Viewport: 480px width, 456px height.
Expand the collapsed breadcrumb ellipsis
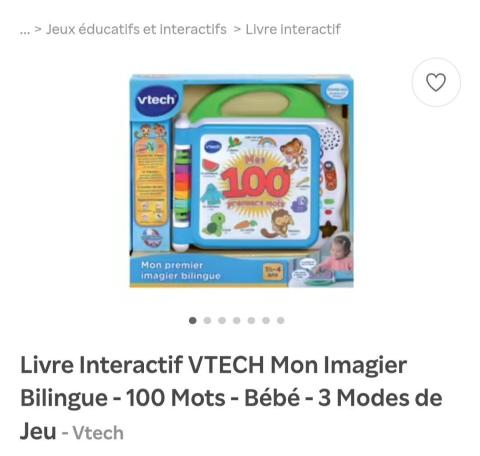pos(25,30)
